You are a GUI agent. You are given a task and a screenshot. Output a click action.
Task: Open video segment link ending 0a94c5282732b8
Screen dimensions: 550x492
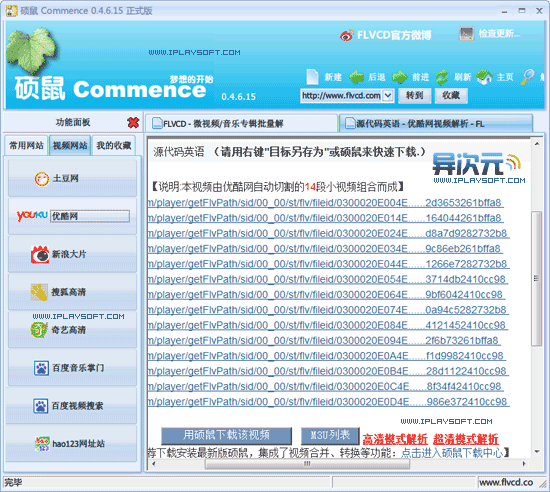(328, 310)
